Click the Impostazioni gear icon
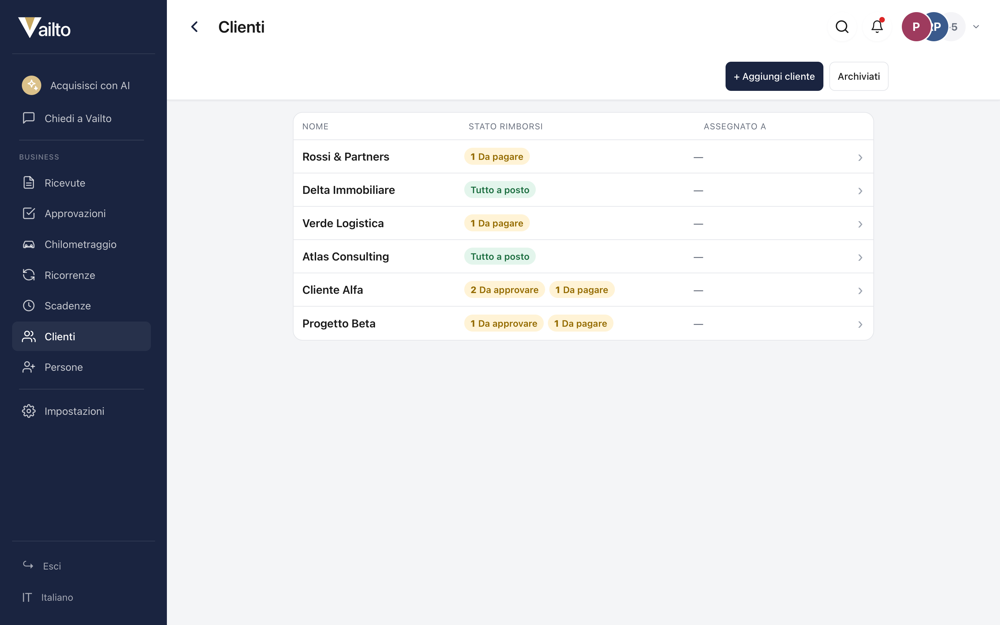The image size is (1000, 625). (x=29, y=411)
